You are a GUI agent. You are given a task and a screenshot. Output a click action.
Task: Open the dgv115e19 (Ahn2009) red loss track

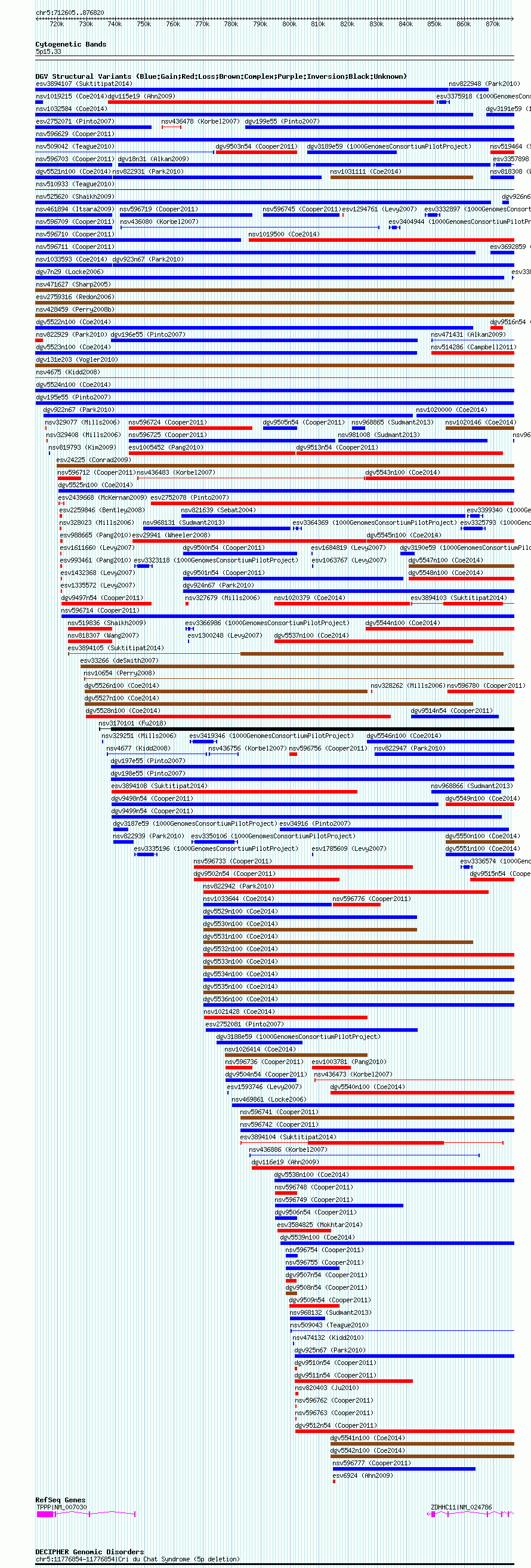tap(271, 102)
